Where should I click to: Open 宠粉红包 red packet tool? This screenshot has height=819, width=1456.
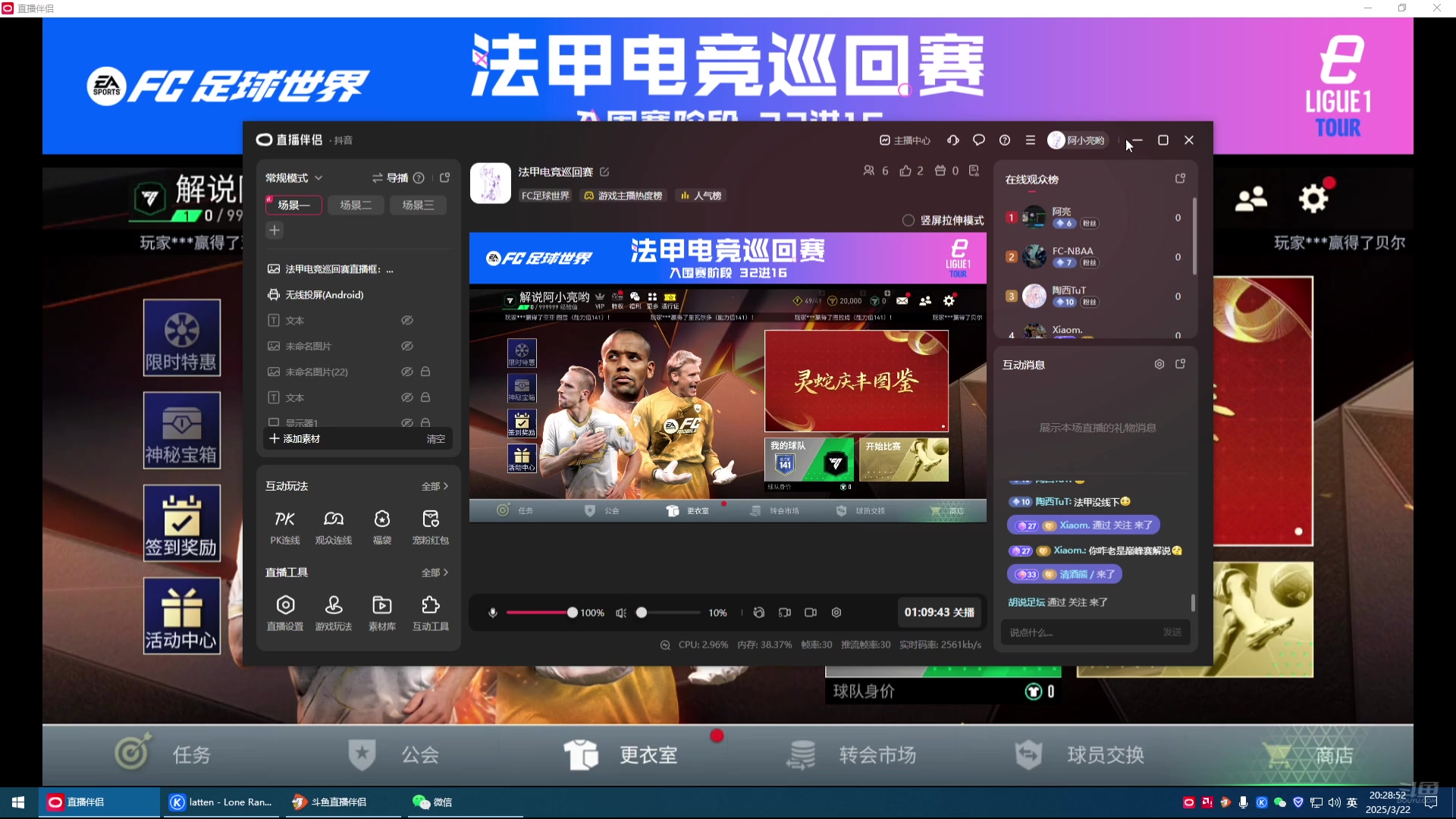pos(431,527)
